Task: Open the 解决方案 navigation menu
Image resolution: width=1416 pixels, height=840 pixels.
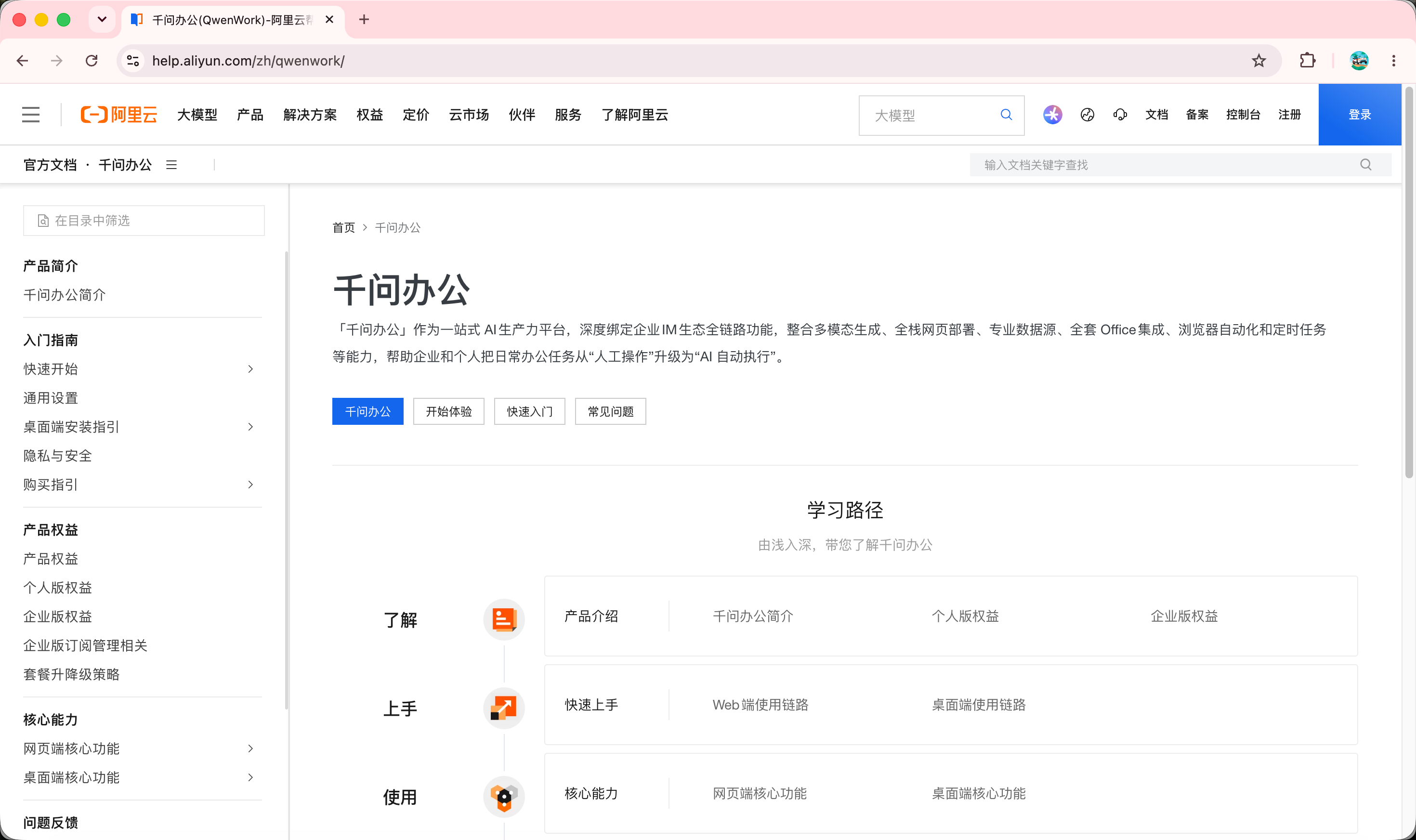Action: (310, 115)
